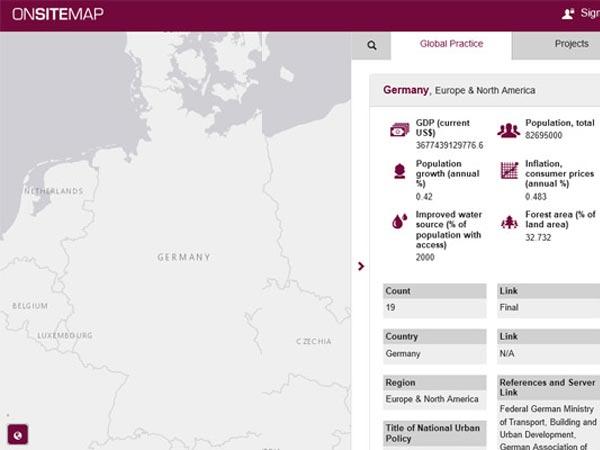Image resolution: width=600 pixels, height=450 pixels.
Task: Click the Improved water source droplet icon
Action: tap(399, 221)
